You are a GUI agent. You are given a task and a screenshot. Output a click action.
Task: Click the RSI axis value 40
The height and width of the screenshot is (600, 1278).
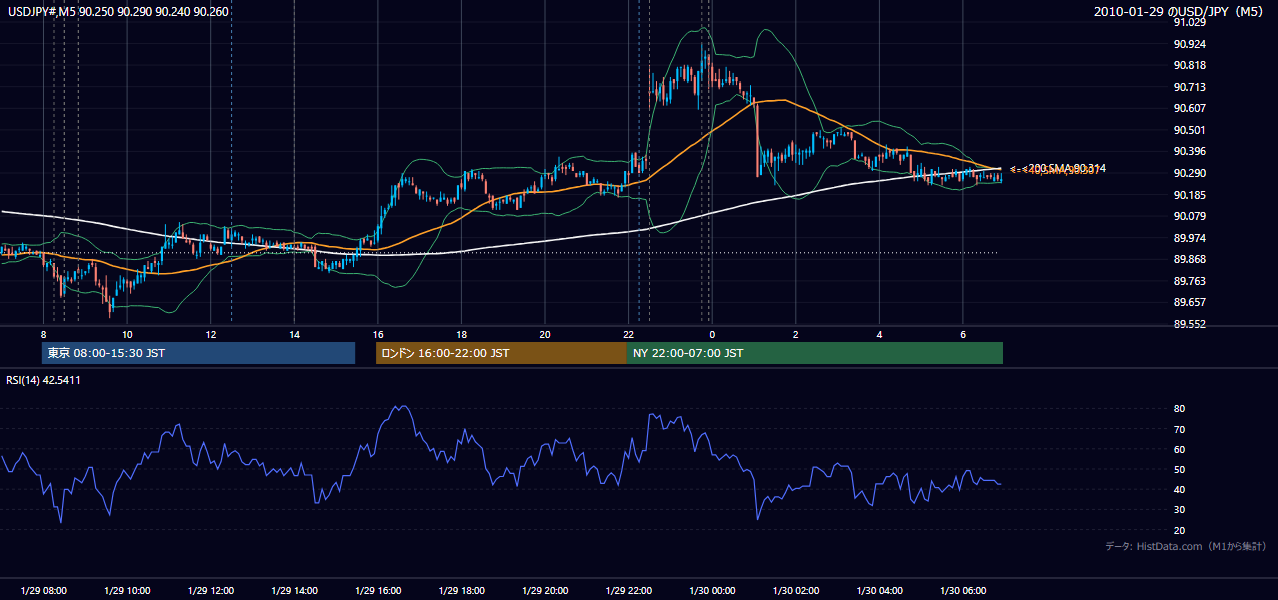click(1180, 489)
